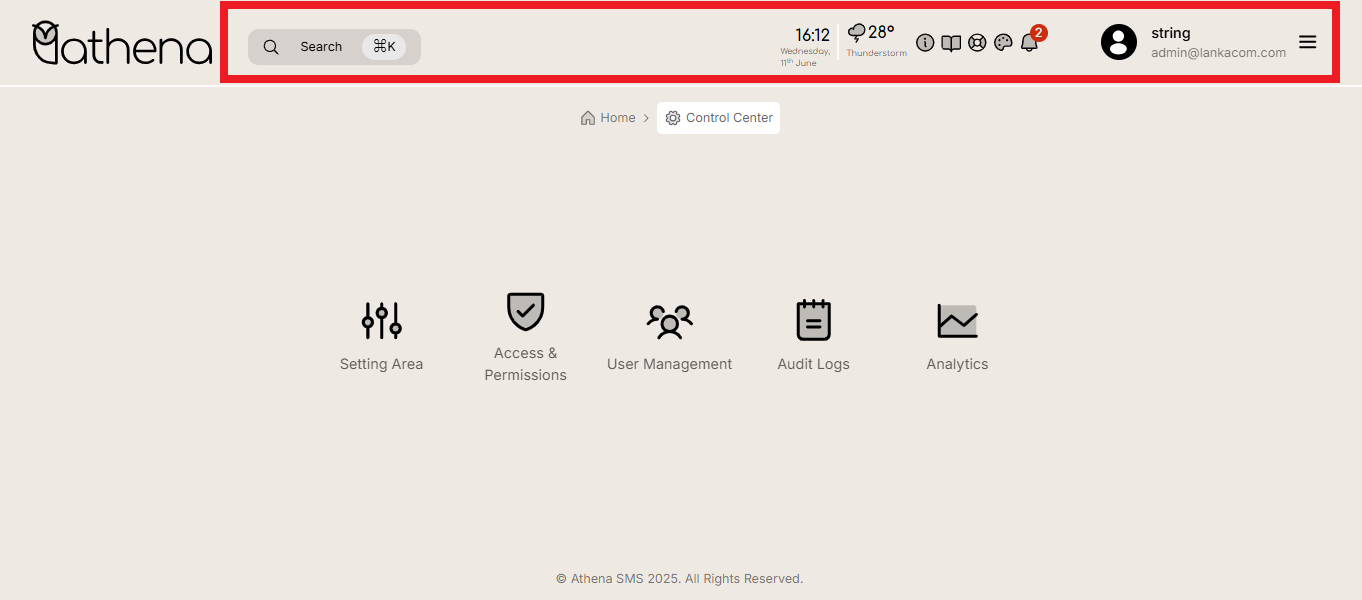Open the User Management icon

[x=669, y=320]
